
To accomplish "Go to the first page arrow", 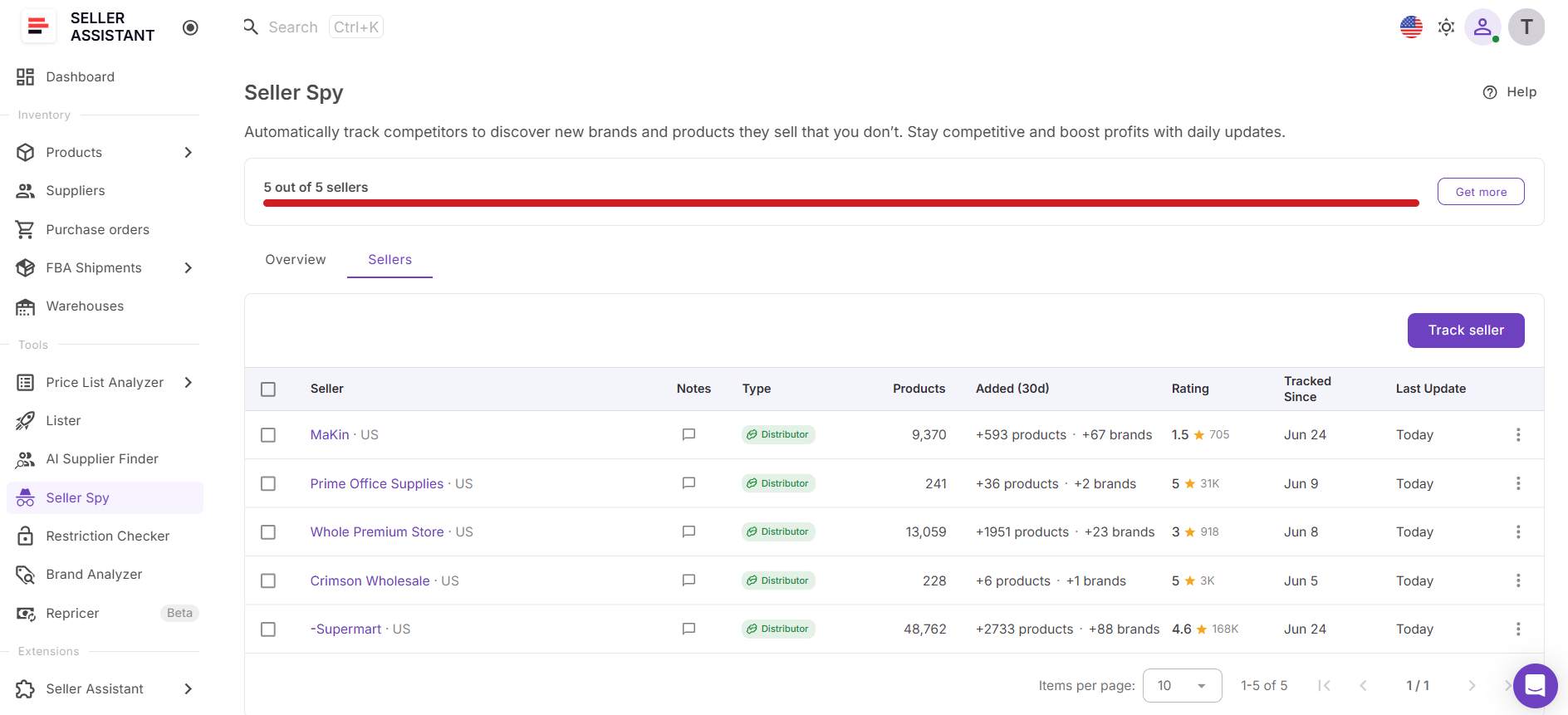I will (1325, 685).
